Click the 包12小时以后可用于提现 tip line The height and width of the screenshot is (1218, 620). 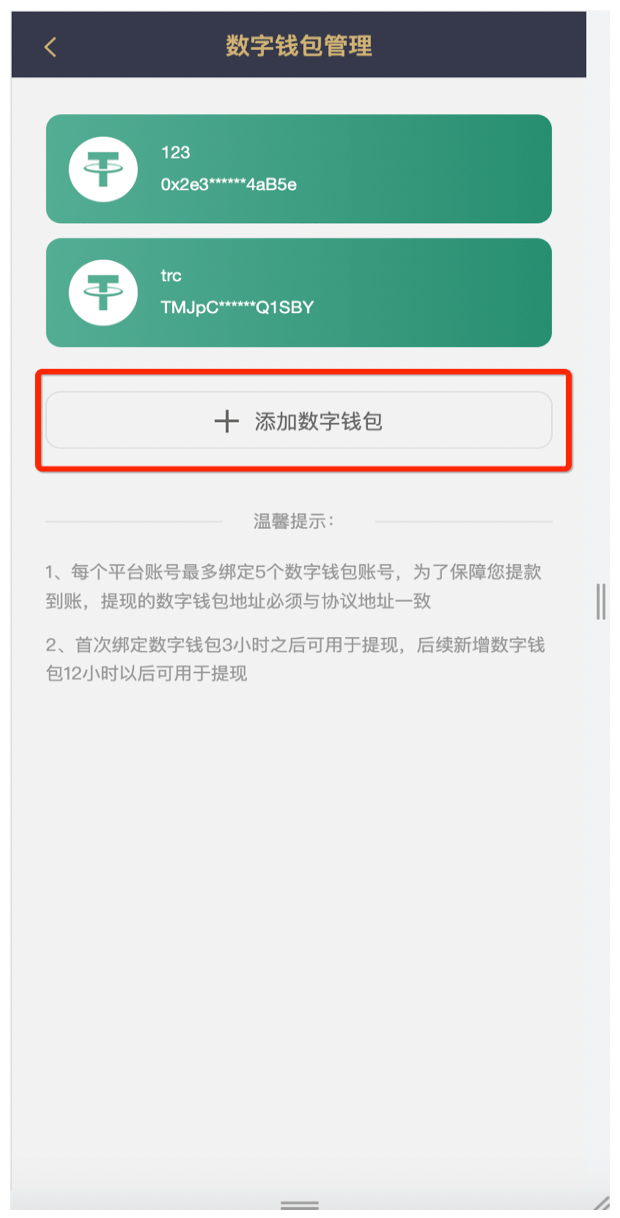(146, 674)
